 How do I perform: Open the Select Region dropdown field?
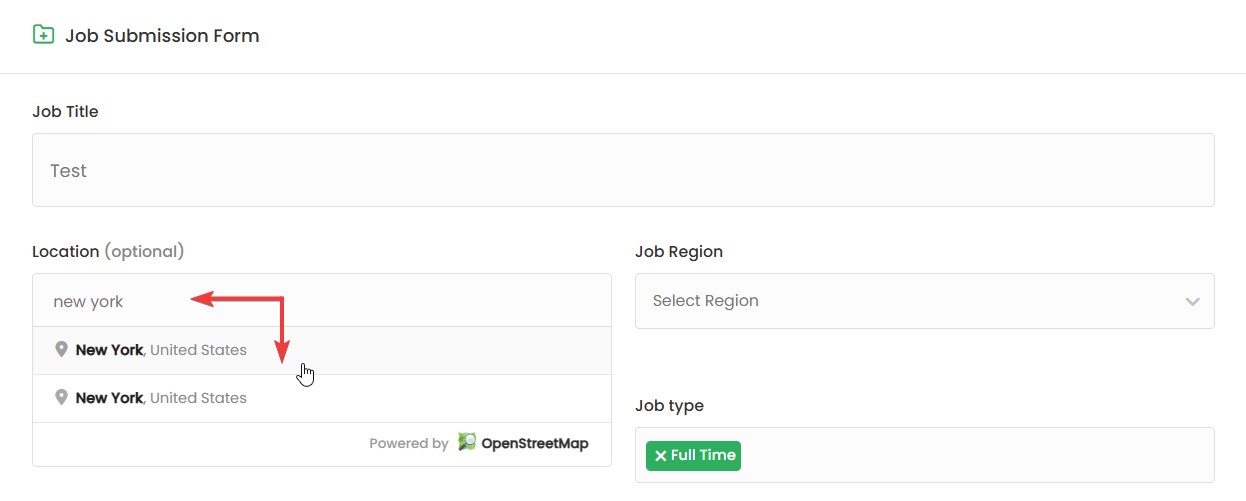click(900, 301)
